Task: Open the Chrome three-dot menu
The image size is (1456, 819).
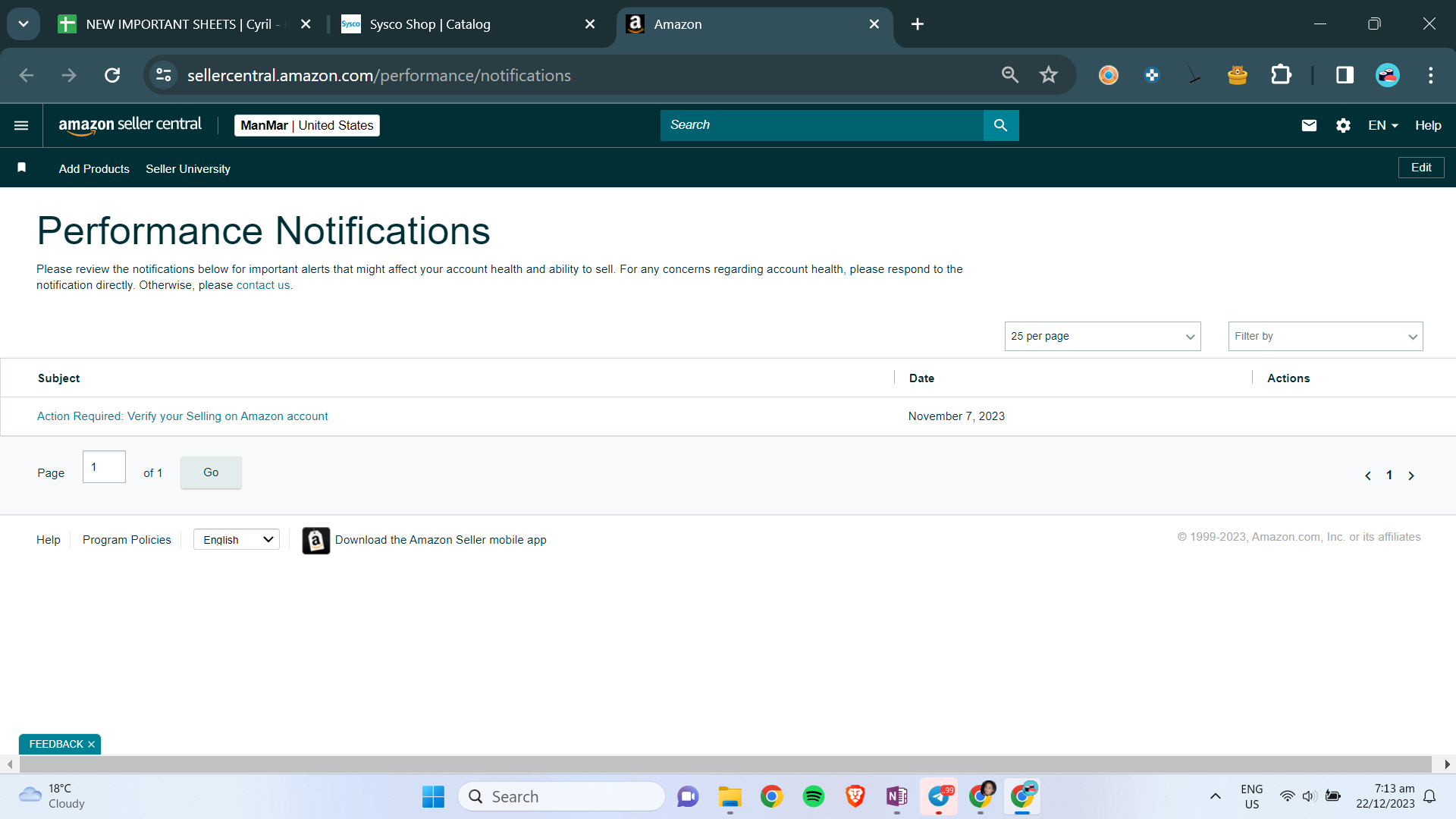Action: pyautogui.click(x=1431, y=75)
